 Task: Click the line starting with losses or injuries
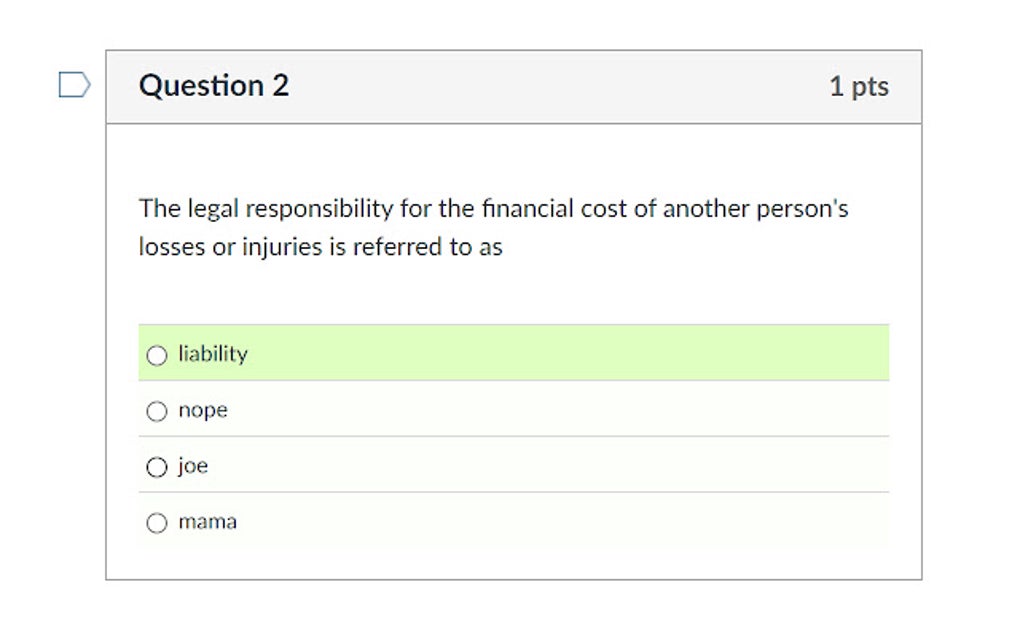click(320, 247)
